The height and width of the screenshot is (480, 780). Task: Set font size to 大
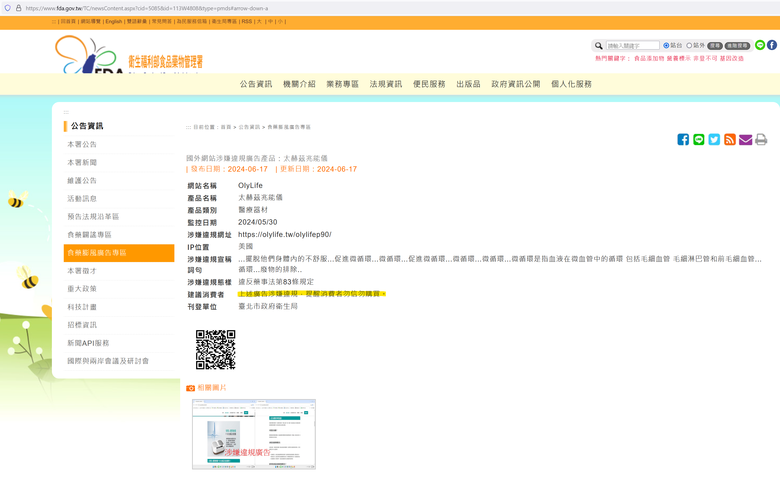[x=259, y=21]
